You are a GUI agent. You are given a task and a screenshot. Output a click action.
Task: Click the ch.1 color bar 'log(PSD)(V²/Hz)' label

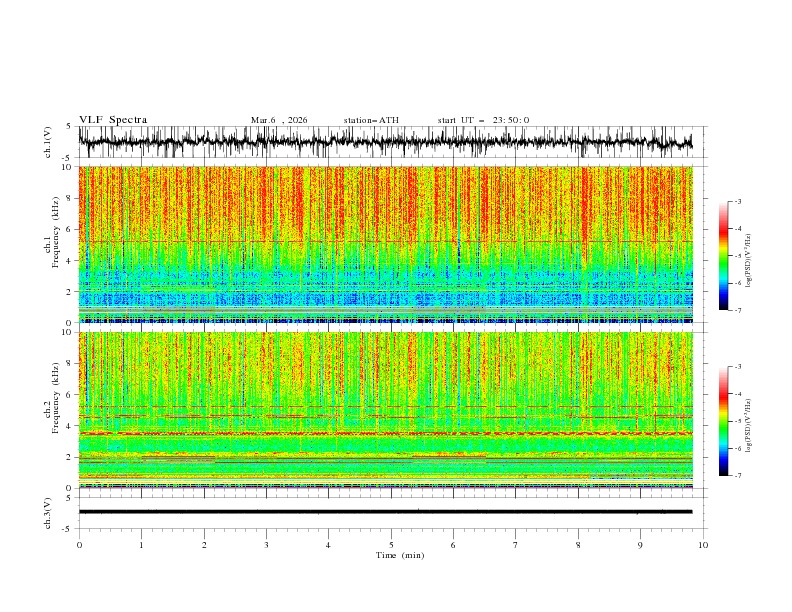point(749,261)
